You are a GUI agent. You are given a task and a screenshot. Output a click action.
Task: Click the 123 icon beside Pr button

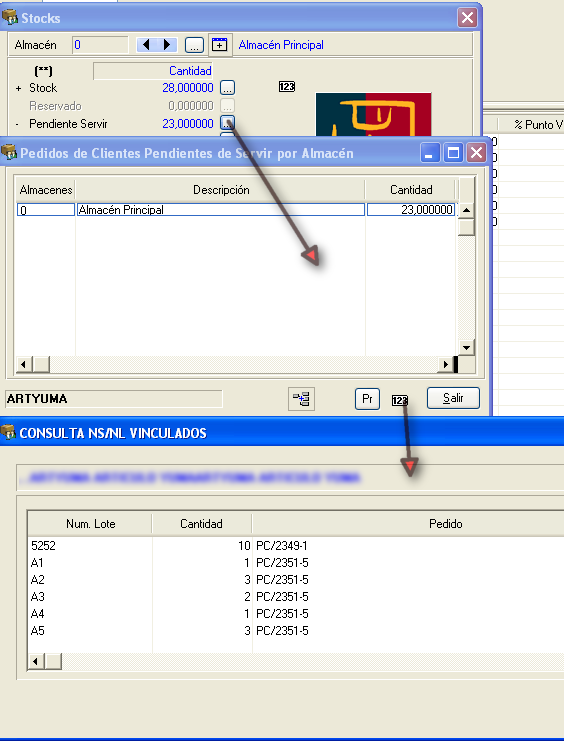click(400, 400)
